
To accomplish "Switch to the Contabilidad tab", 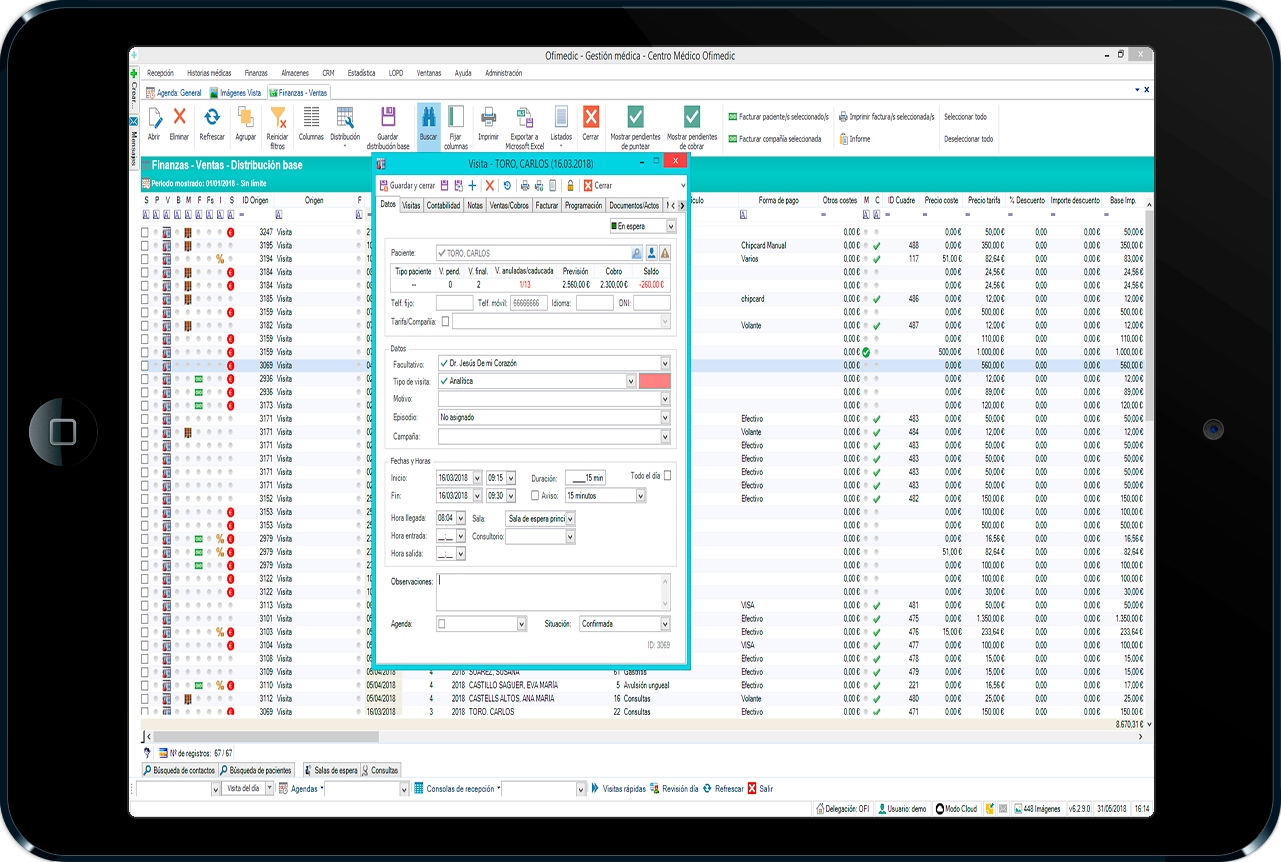I will (443, 205).
